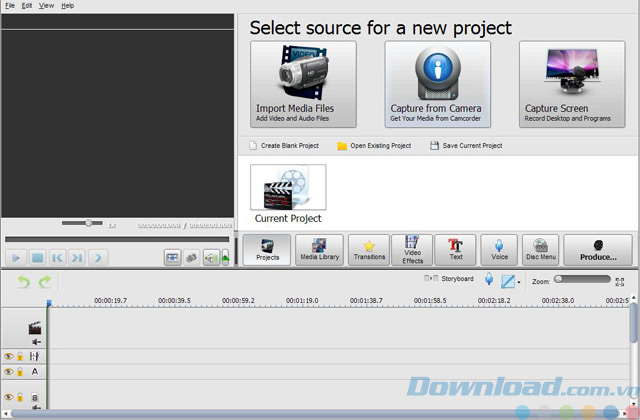Mute preview with the speaker icon

pos(211,258)
